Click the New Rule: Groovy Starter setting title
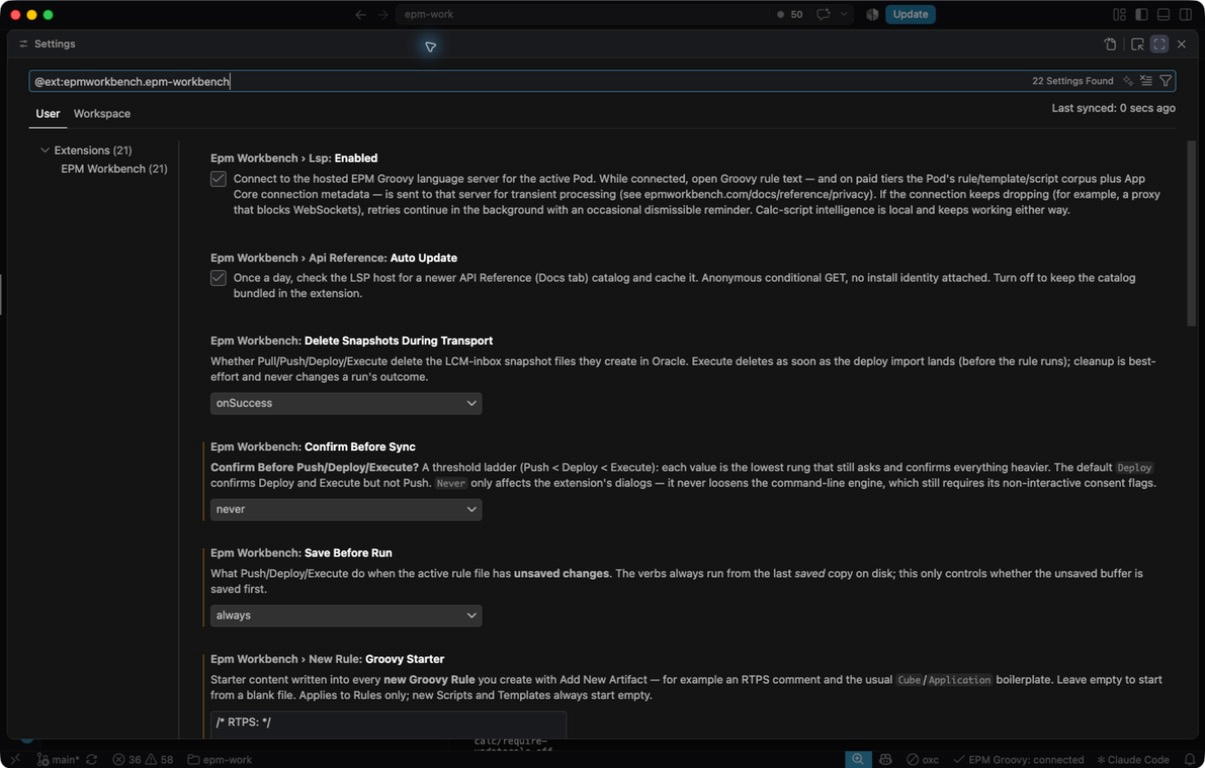 (x=327, y=659)
